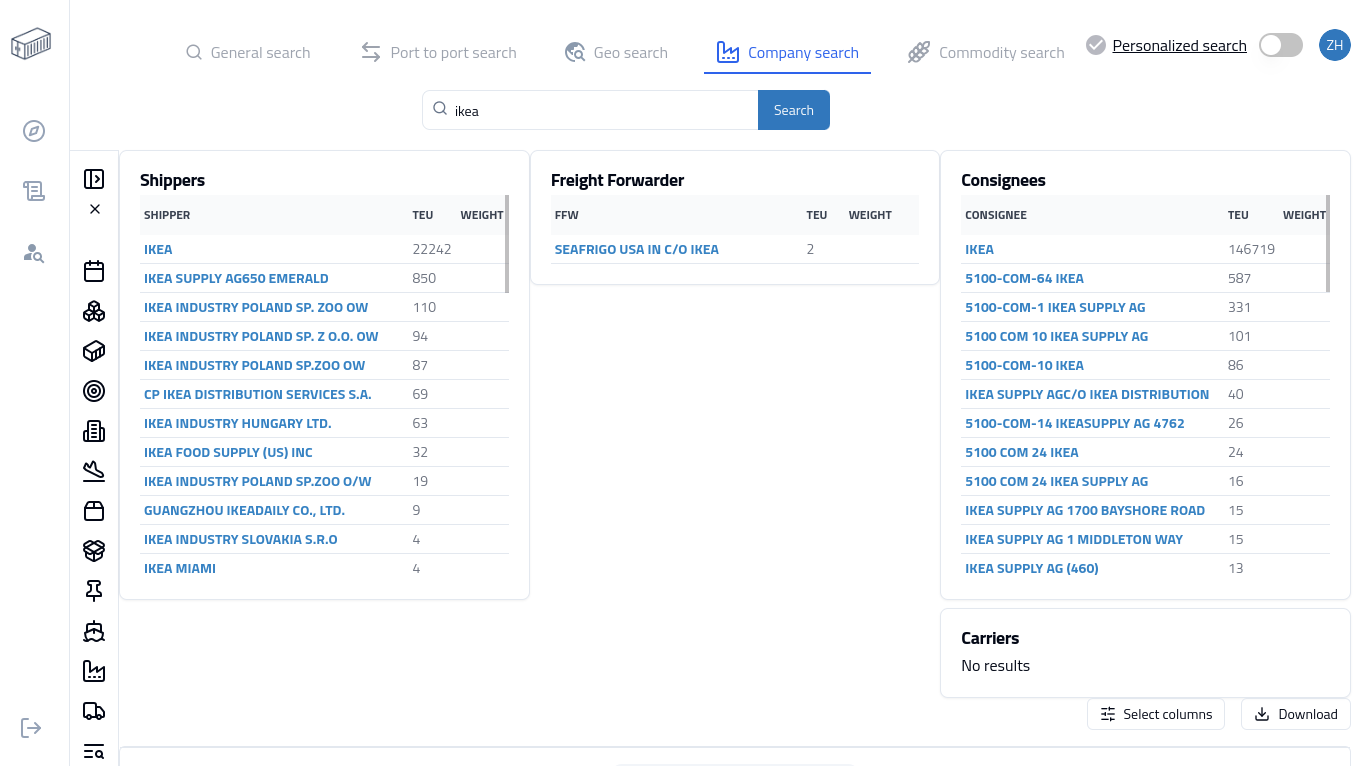The width and height of the screenshot is (1367, 766).
Task: Click the company search input field
Action: coord(590,110)
